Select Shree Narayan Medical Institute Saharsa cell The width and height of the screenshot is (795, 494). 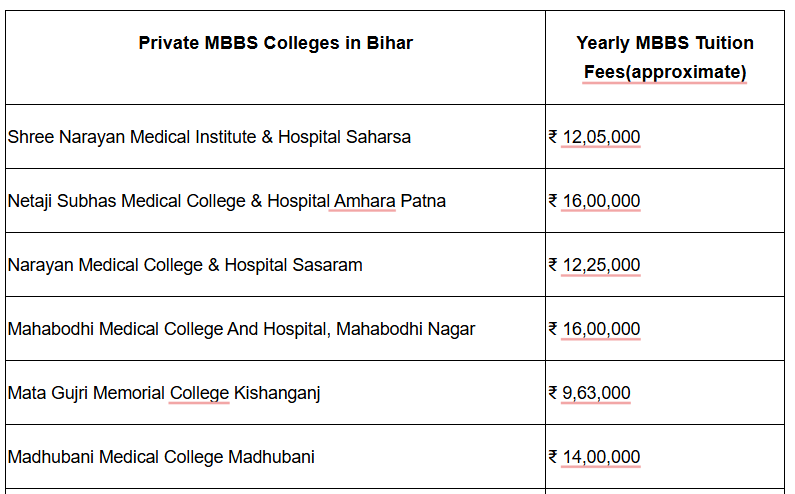pyautogui.click(x=209, y=137)
